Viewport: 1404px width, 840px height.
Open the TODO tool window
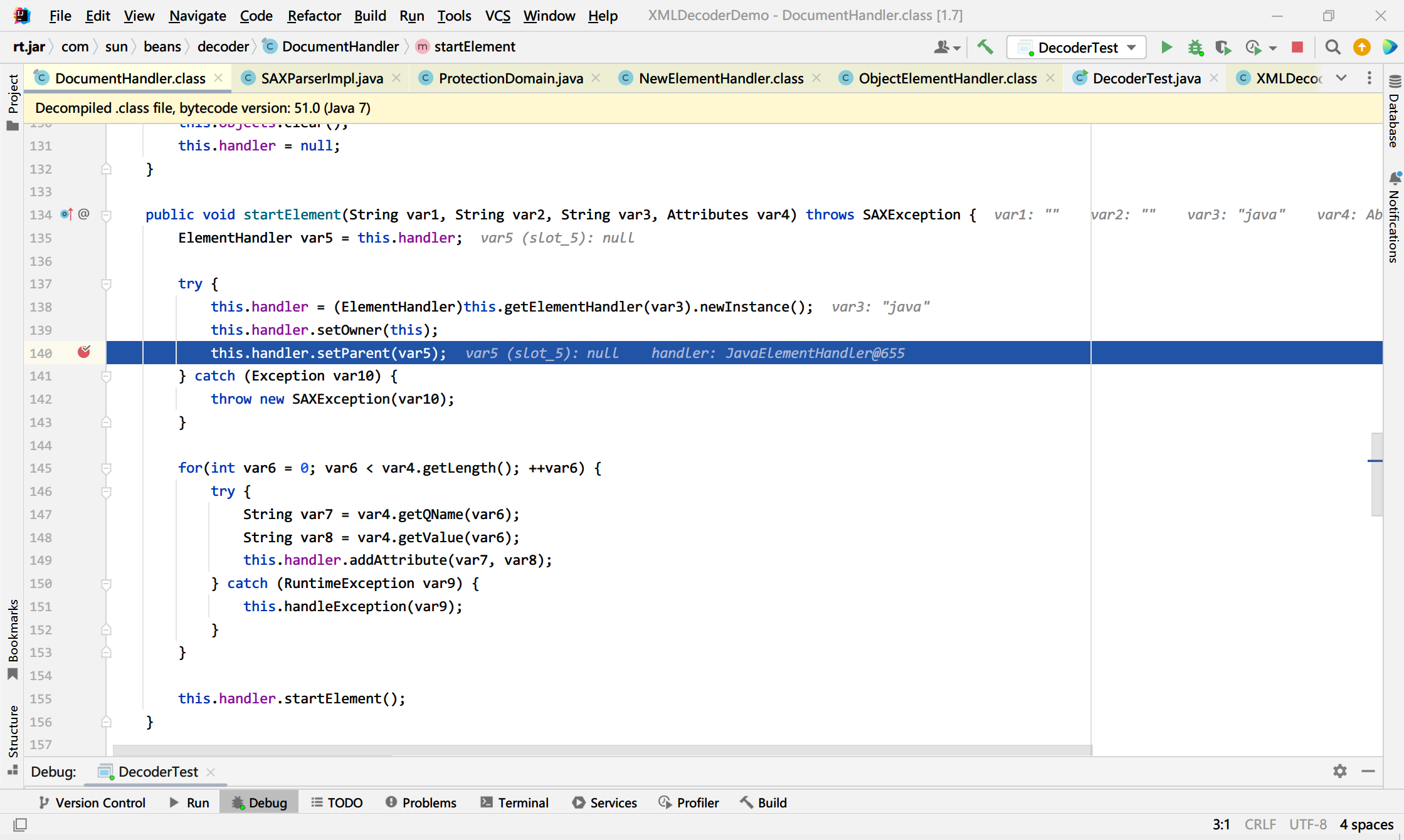click(x=337, y=802)
